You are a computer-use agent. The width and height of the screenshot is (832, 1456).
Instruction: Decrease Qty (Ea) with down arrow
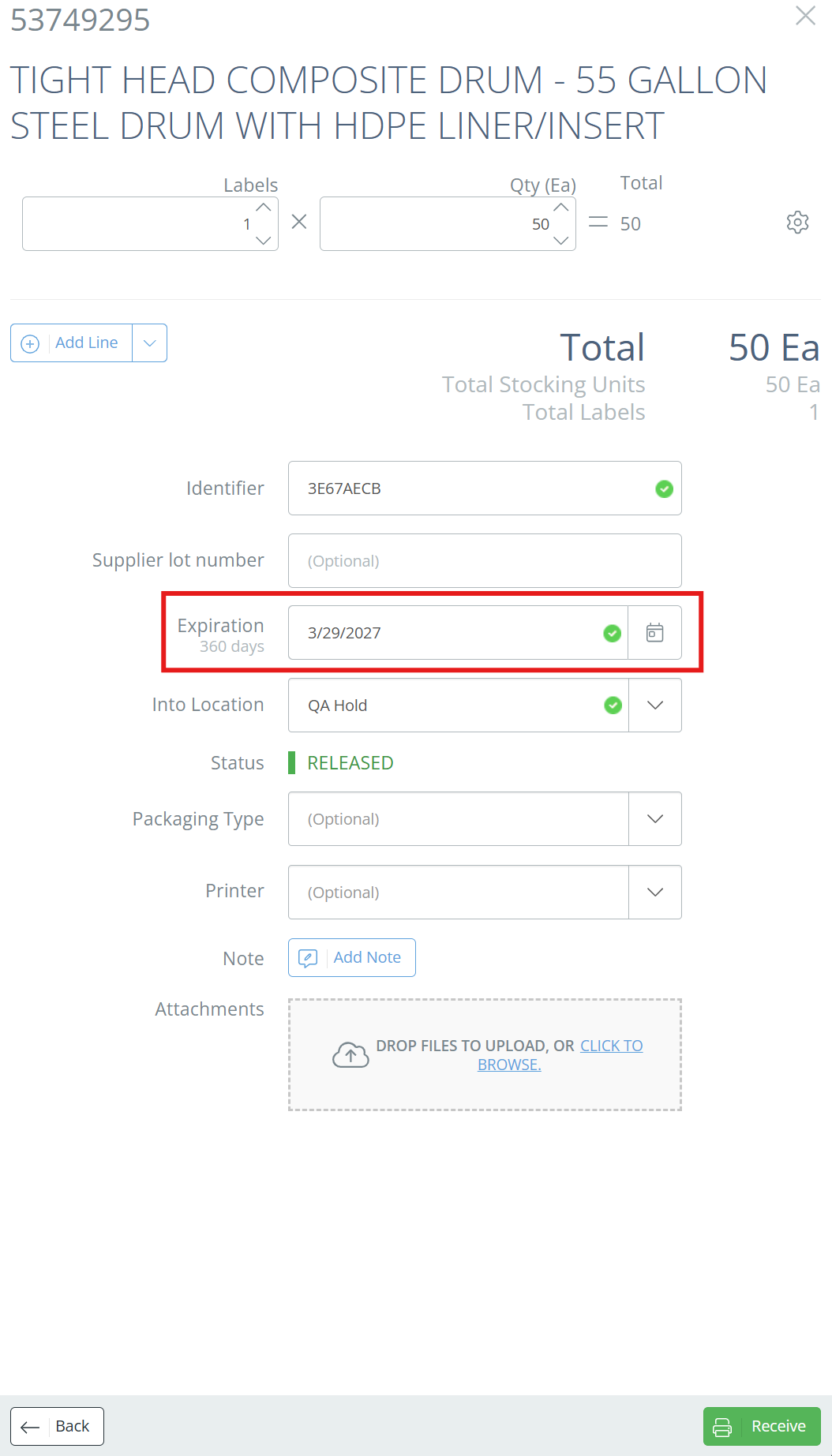[x=561, y=240]
